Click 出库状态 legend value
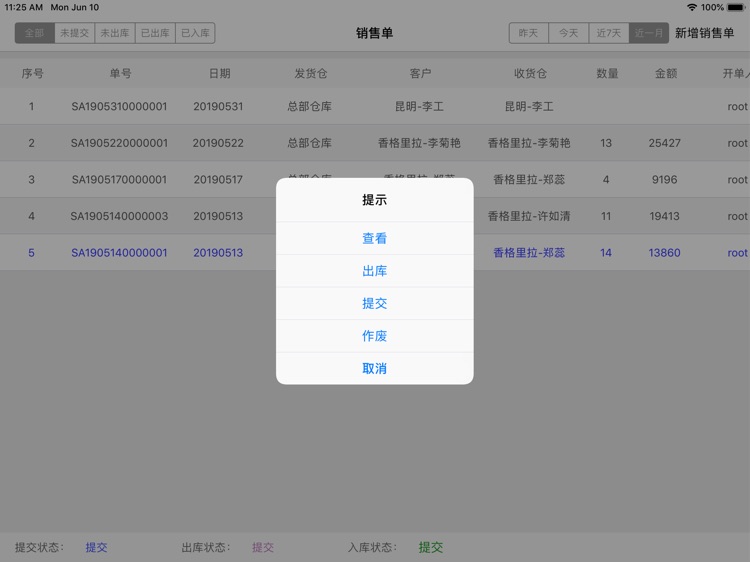750x562 pixels. coord(263,547)
